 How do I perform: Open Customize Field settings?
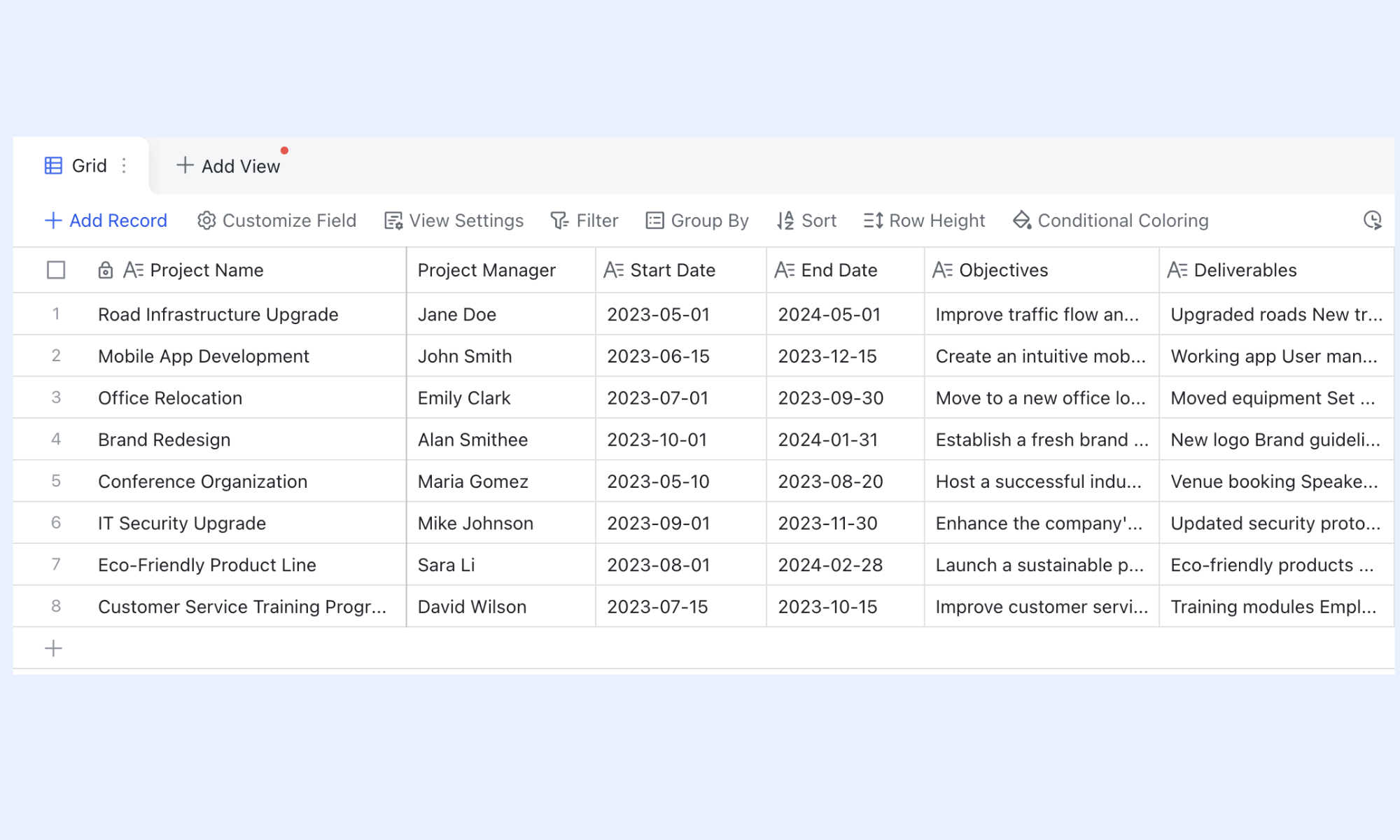(x=276, y=220)
